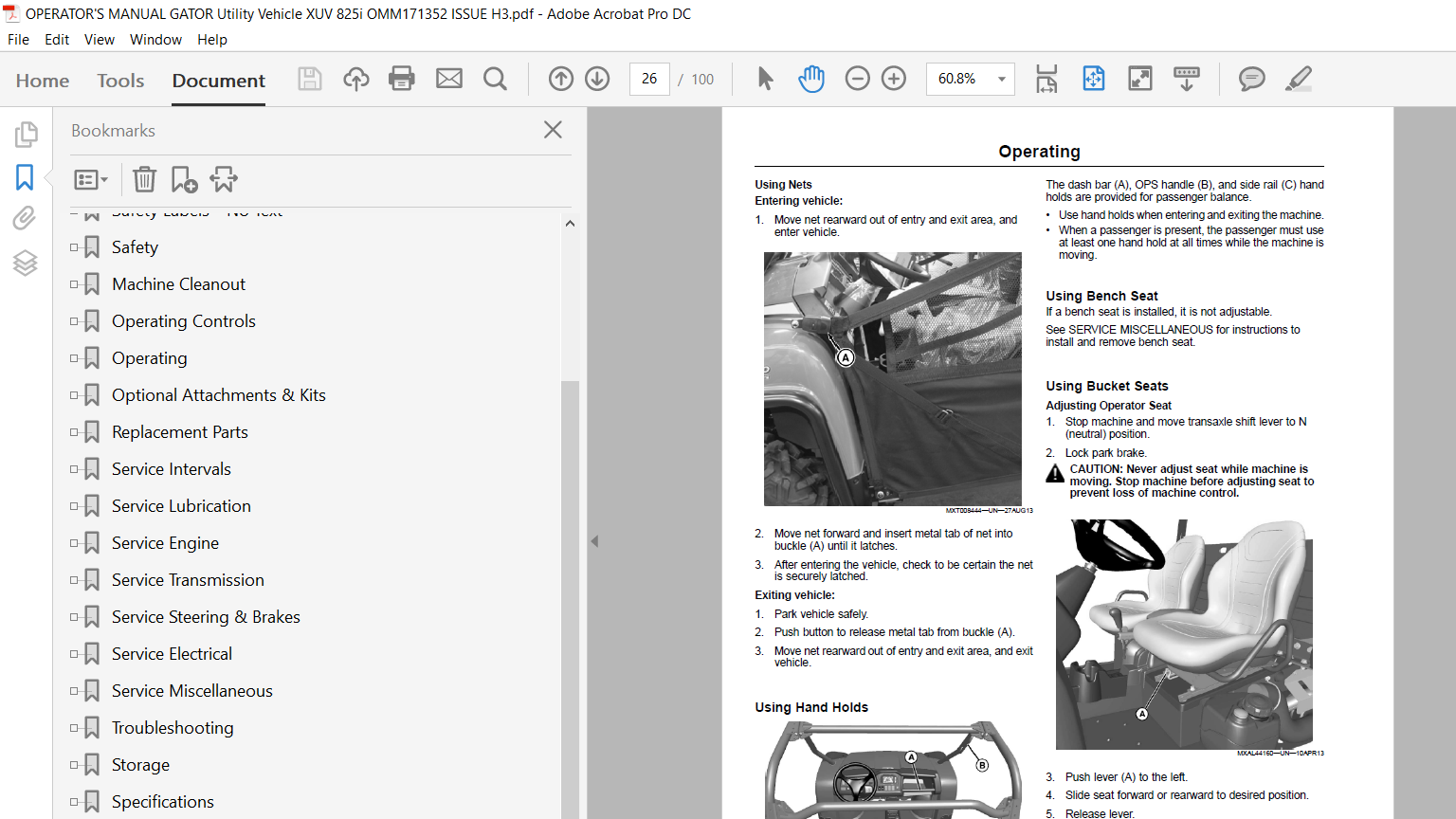Viewport: 1456px width, 819px height.
Task: Zoom out with minus icon
Action: coord(857,79)
